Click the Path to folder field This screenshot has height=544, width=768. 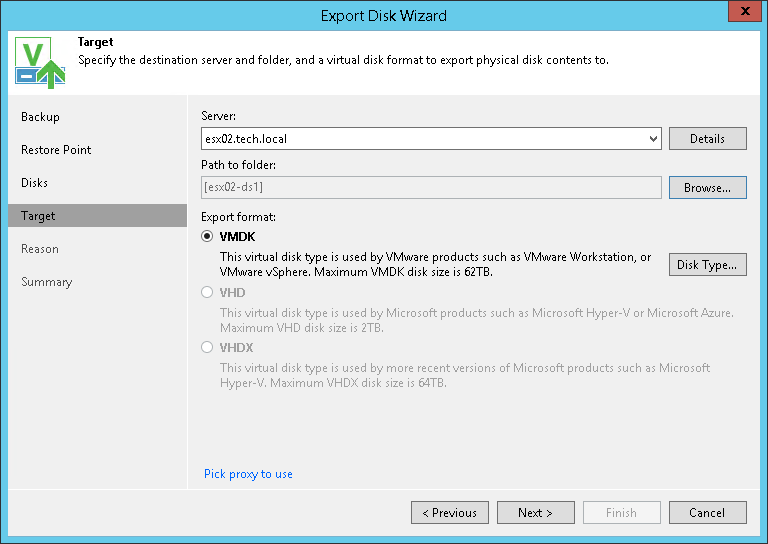pos(431,188)
